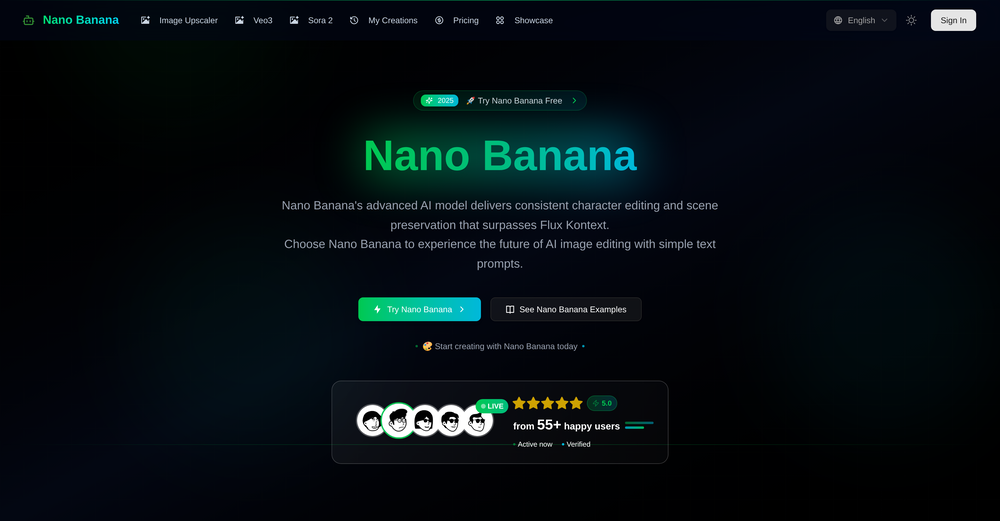Open the My Creations menu item
This screenshot has width=1000, height=521.
tap(383, 20)
